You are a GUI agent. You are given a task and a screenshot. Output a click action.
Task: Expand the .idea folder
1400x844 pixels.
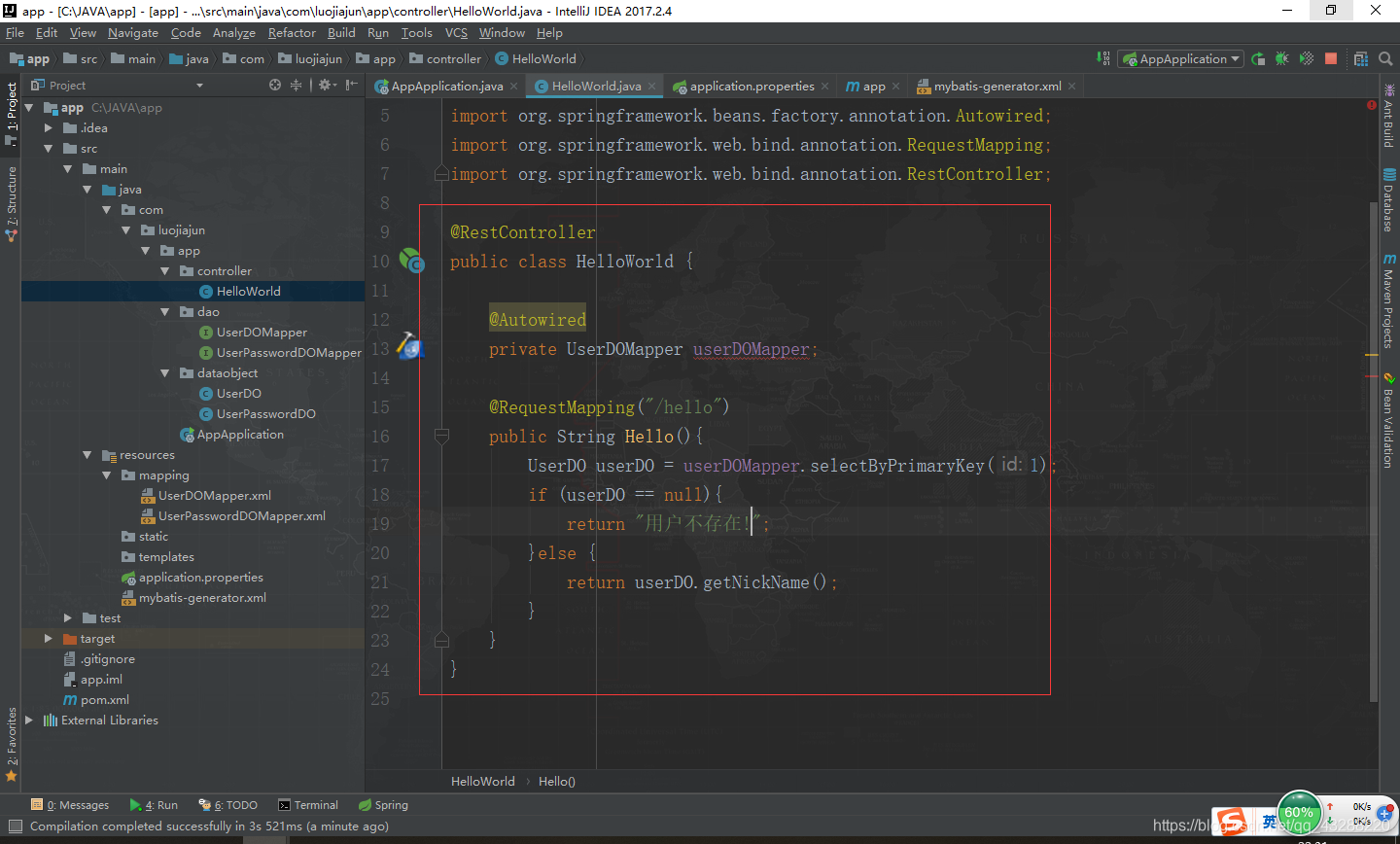49,127
